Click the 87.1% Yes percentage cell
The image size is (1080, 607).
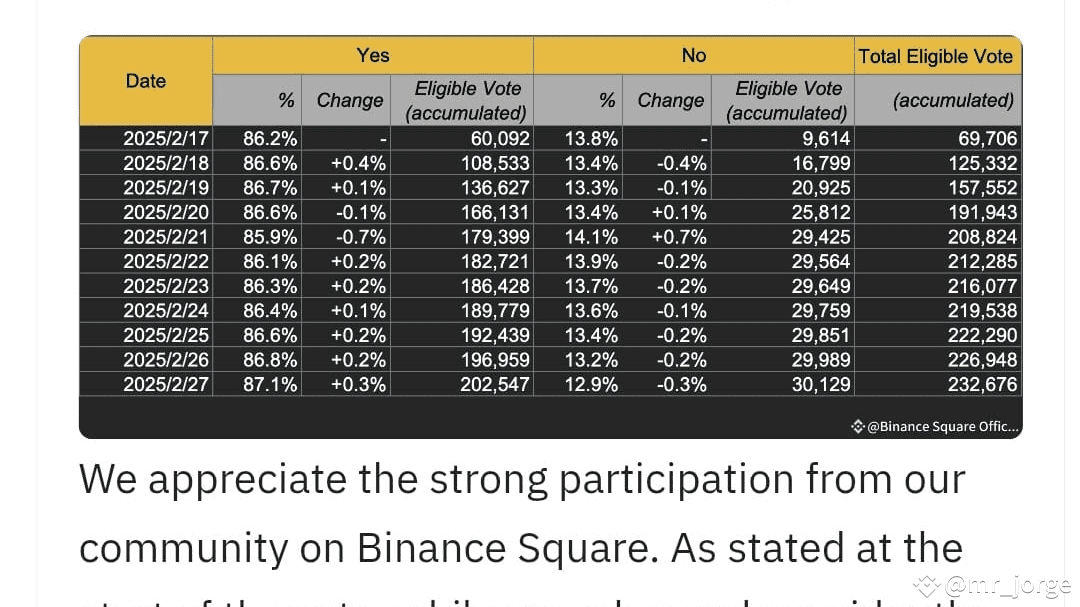(270, 384)
